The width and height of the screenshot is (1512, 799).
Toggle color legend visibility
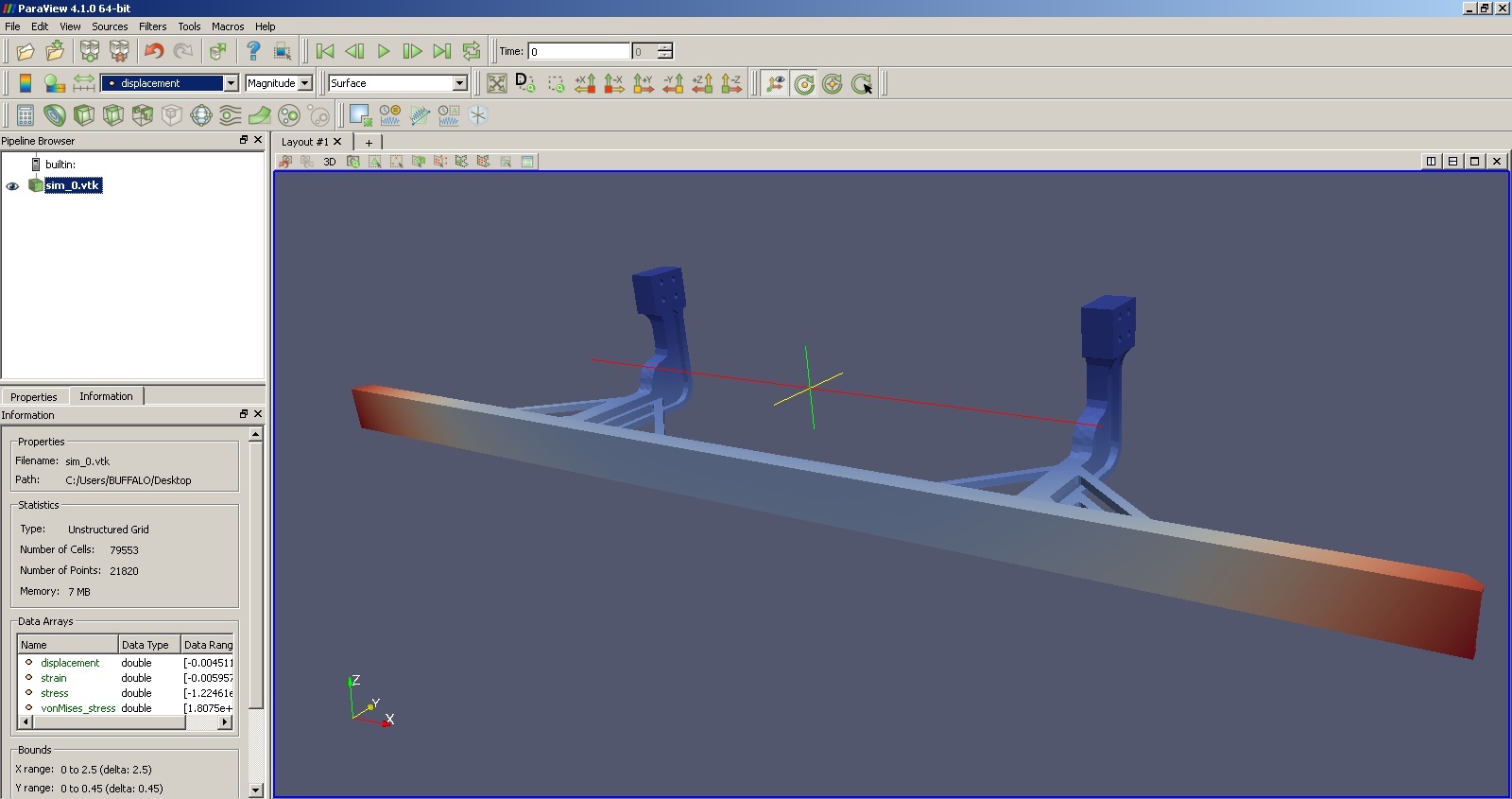(x=26, y=83)
